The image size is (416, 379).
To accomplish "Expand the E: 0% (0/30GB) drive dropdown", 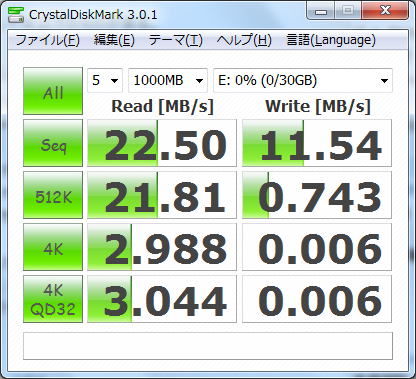I will pyautogui.click(x=303, y=80).
